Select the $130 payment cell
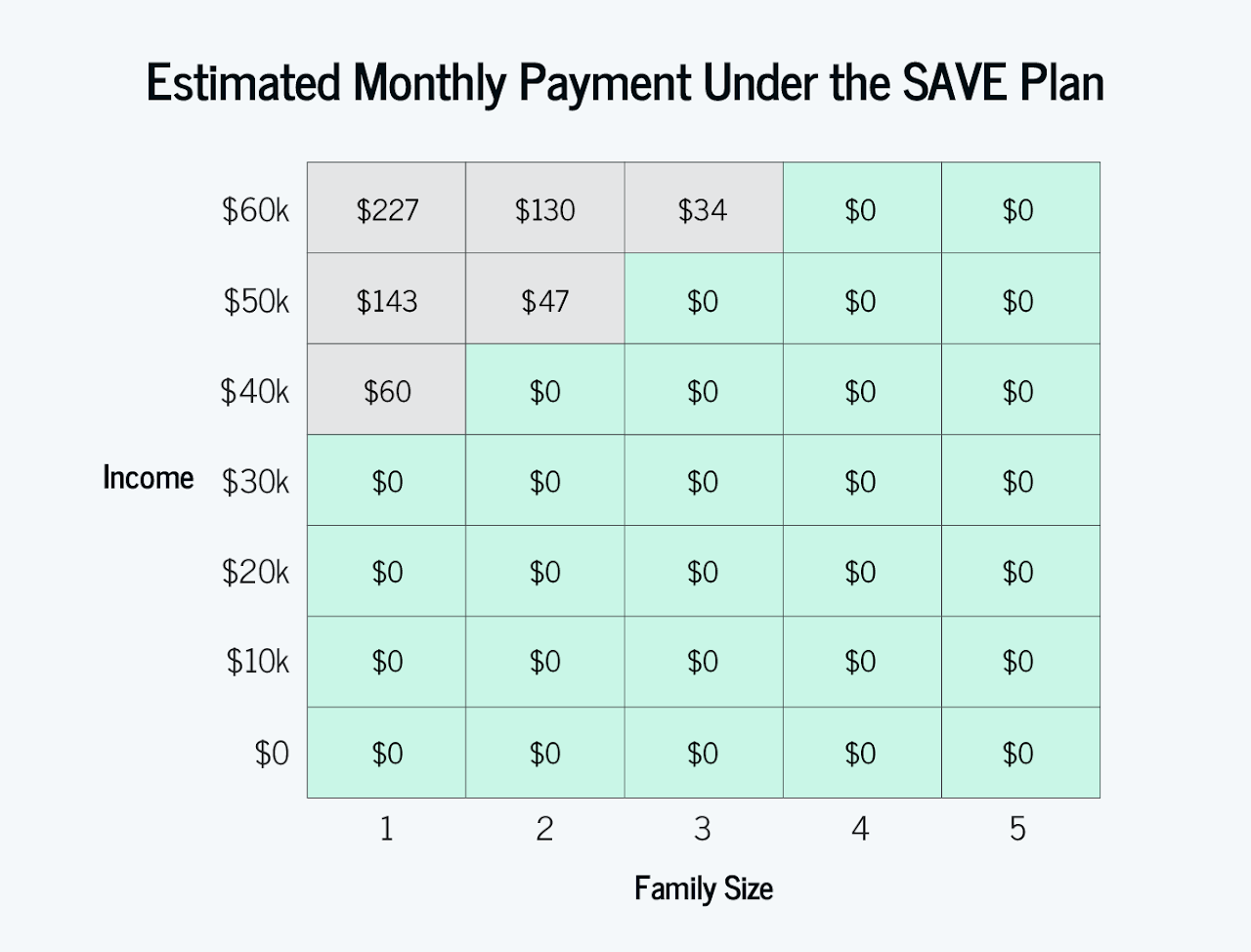This screenshot has height=952, width=1251. click(x=545, y=209)
